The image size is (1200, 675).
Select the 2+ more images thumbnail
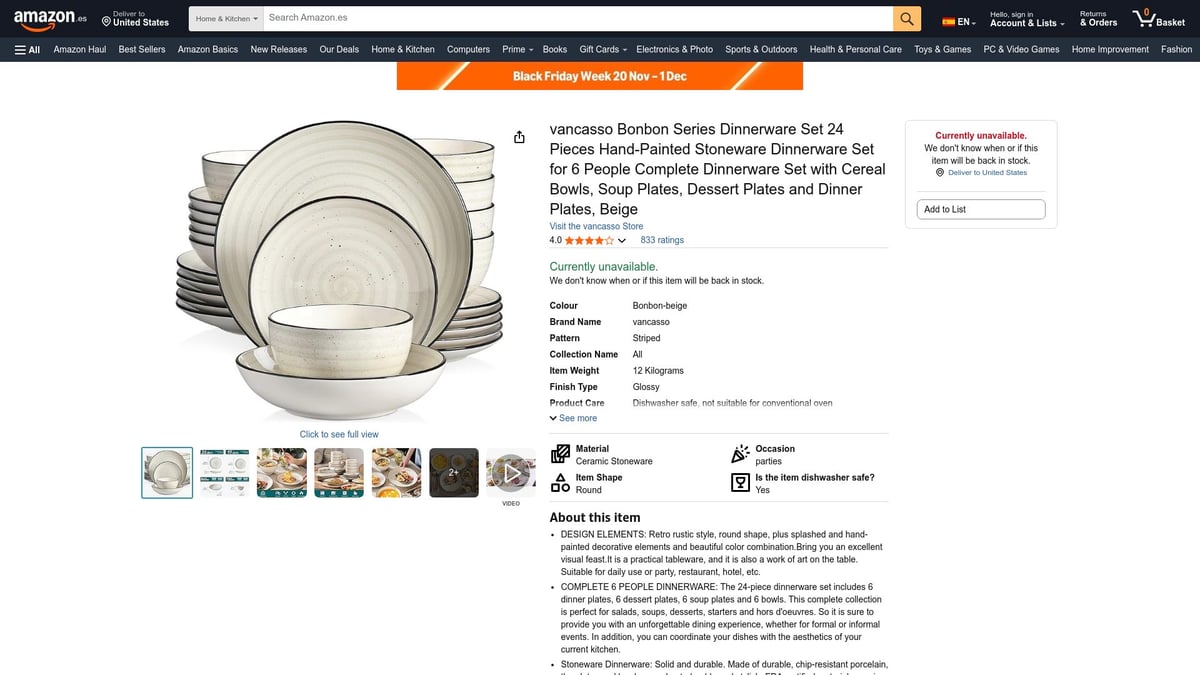pyautogui.click(x=453, y=473)
